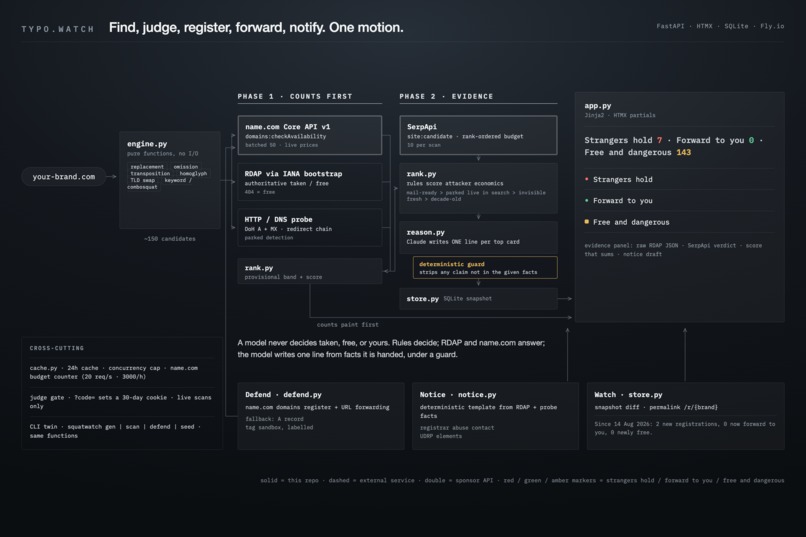Click the 'Defend · defend.py' card title
Image resolution: width=806 pixels, height=537 pixels.
(x=283, y=395)
